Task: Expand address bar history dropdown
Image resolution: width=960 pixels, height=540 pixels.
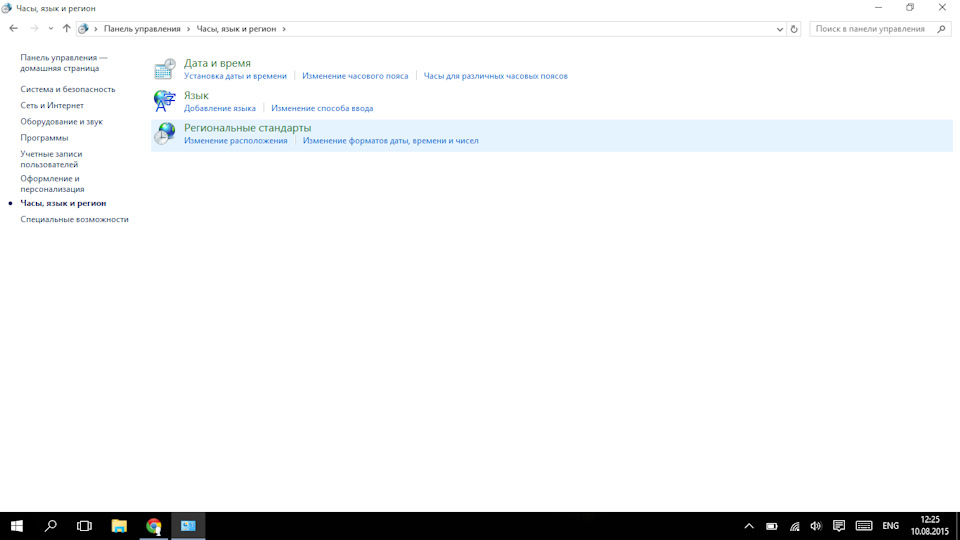Action: click(779, 29)
